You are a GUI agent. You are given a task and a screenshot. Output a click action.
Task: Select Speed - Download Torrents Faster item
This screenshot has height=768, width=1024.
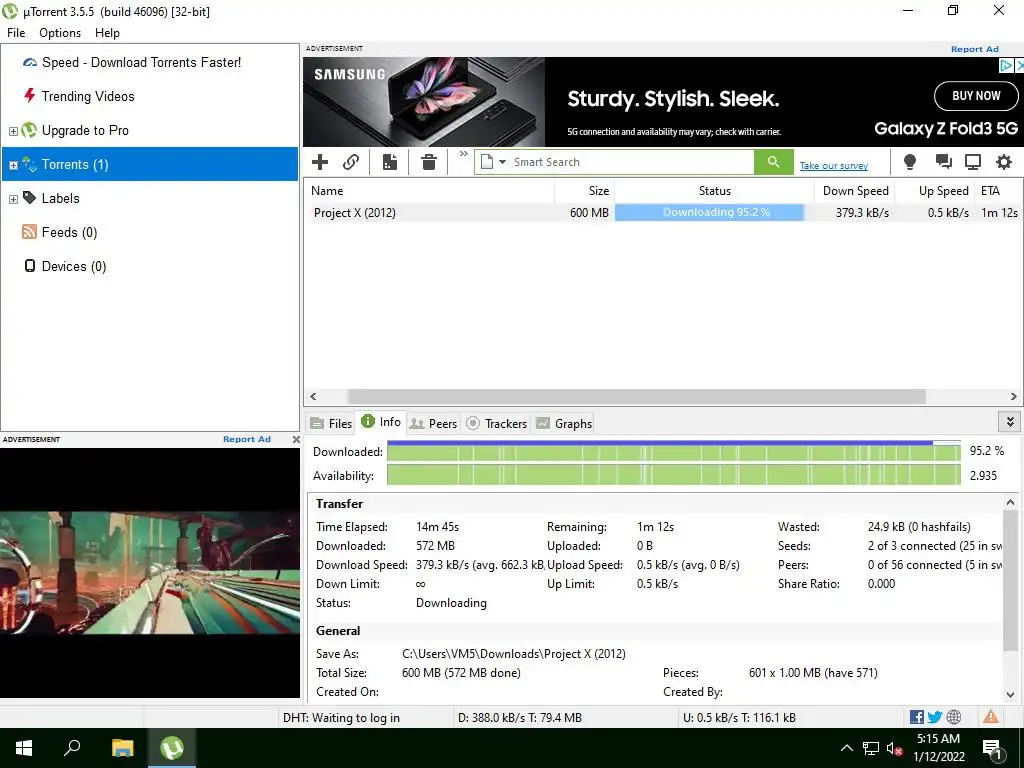point(141,63)
